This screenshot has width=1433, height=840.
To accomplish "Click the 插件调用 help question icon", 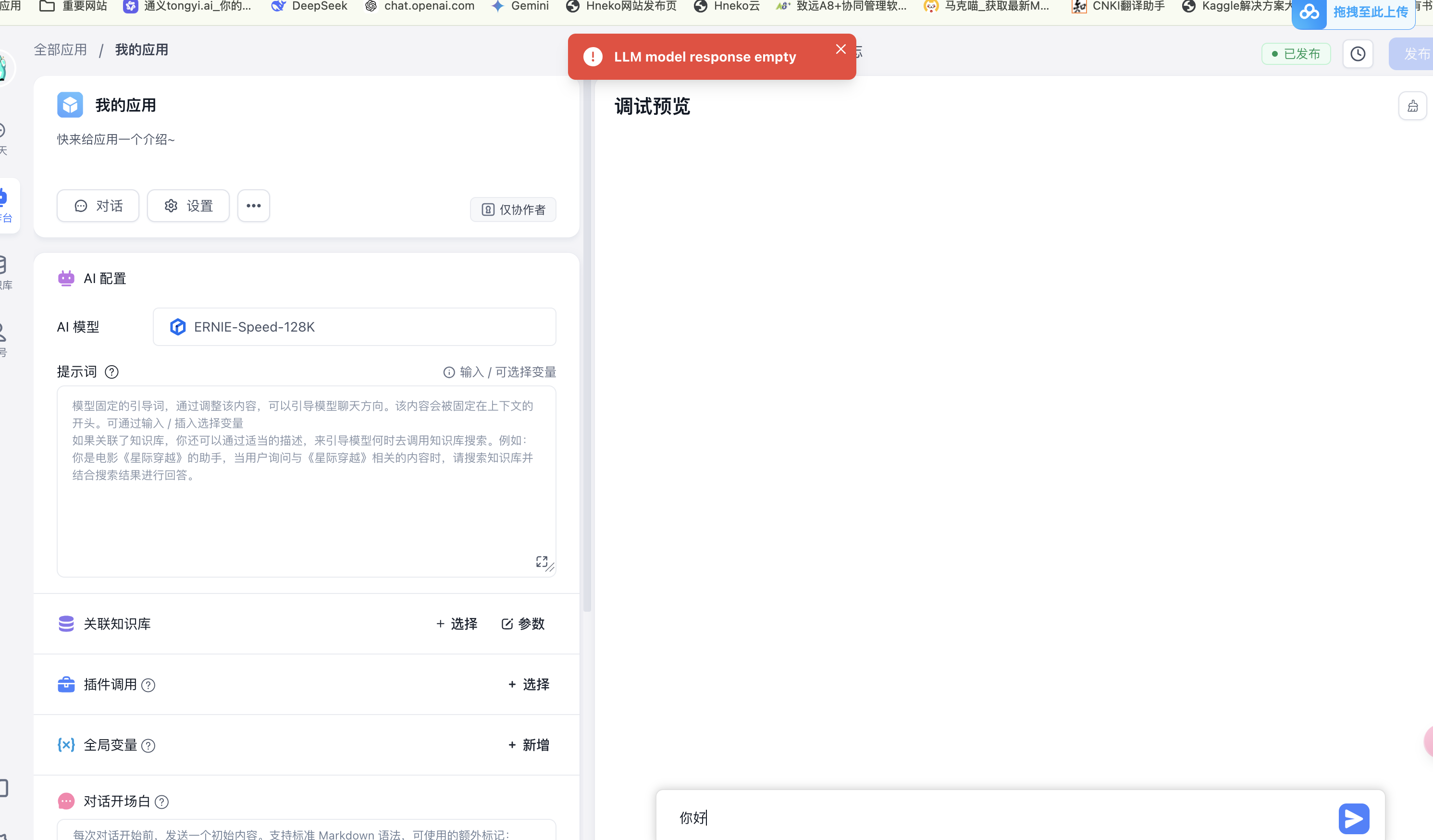I will pyautogui.click(x=148, y=685).
